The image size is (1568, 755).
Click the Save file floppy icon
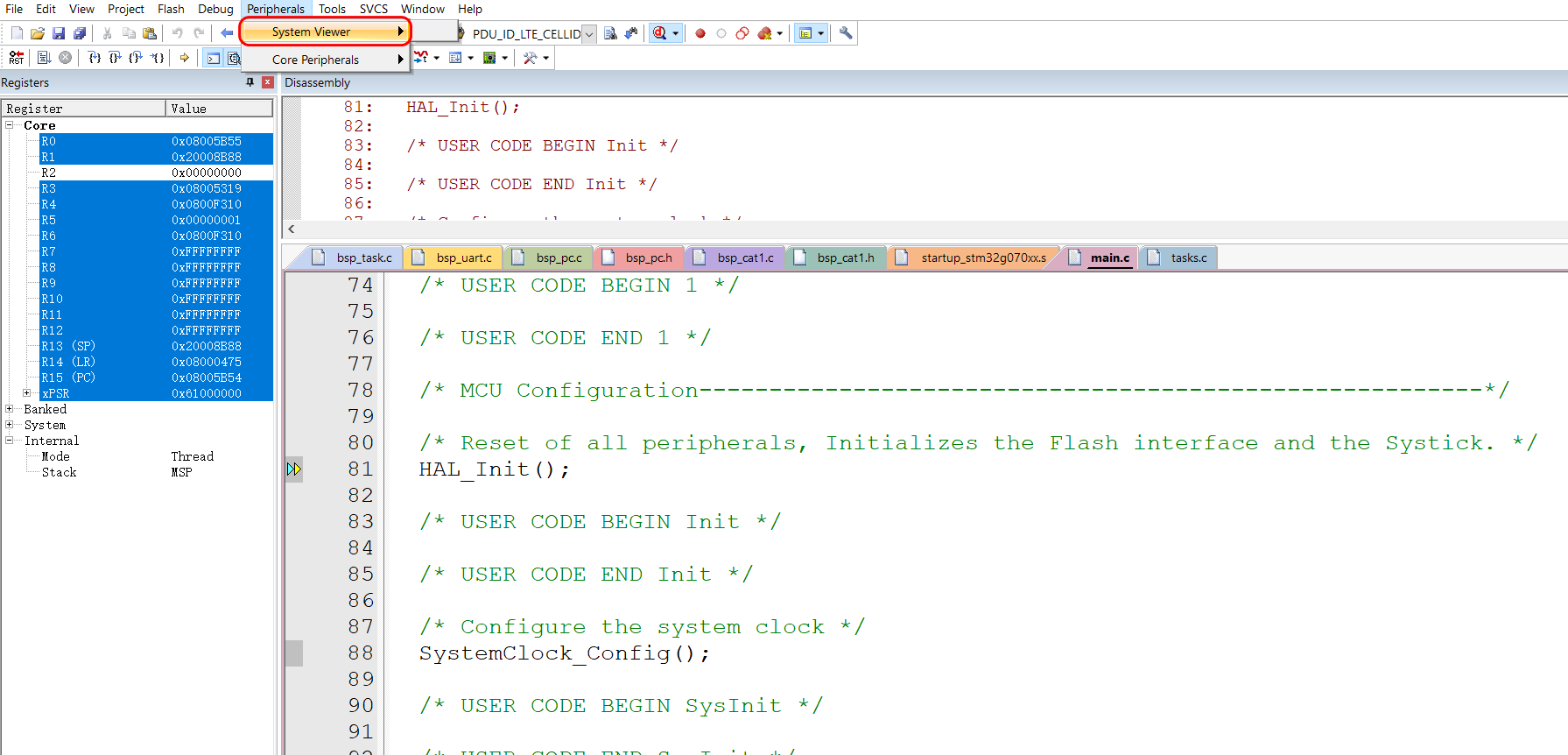click(59, 33)
